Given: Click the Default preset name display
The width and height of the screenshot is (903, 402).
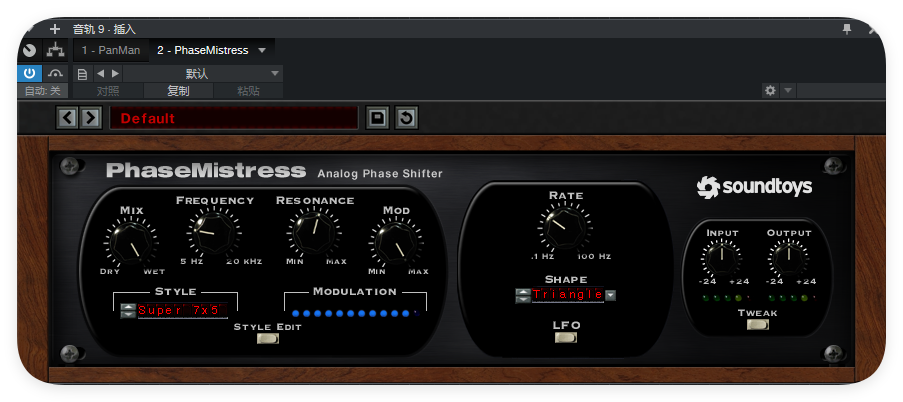Looking at the screenshot, I should 234,118.
